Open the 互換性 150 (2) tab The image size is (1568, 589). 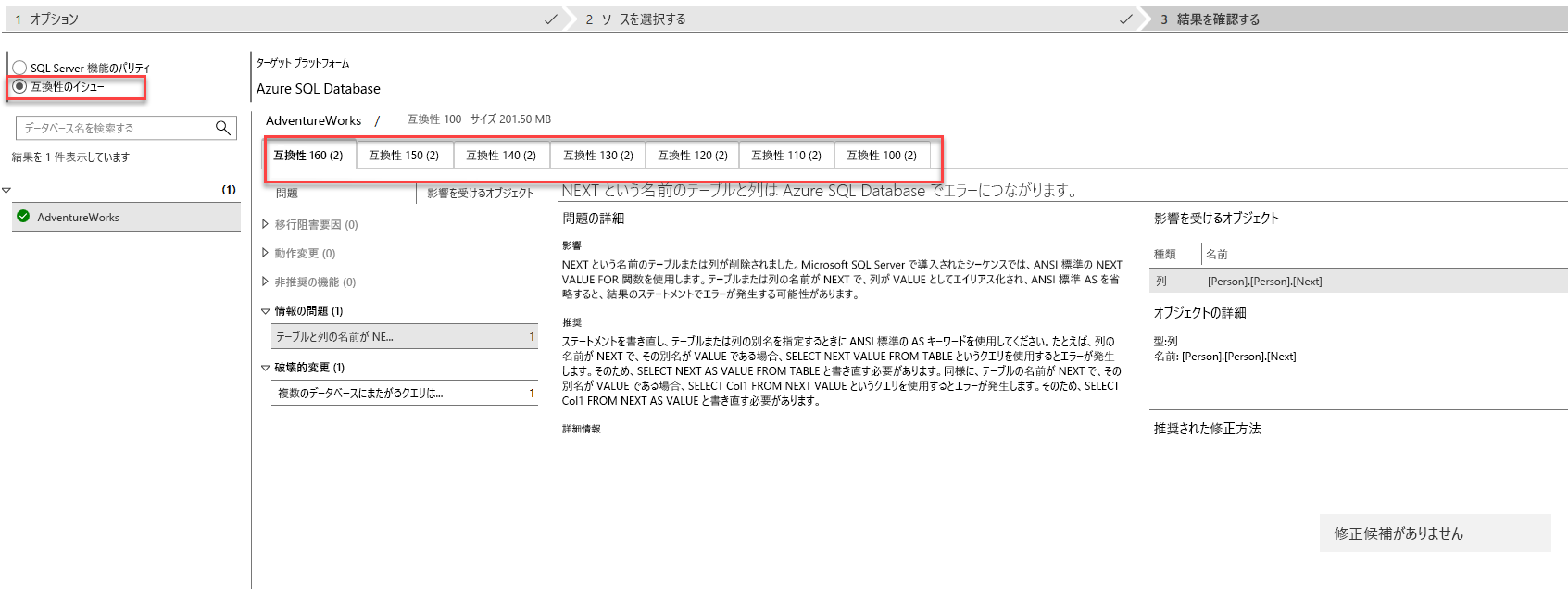tap(404, 156)
